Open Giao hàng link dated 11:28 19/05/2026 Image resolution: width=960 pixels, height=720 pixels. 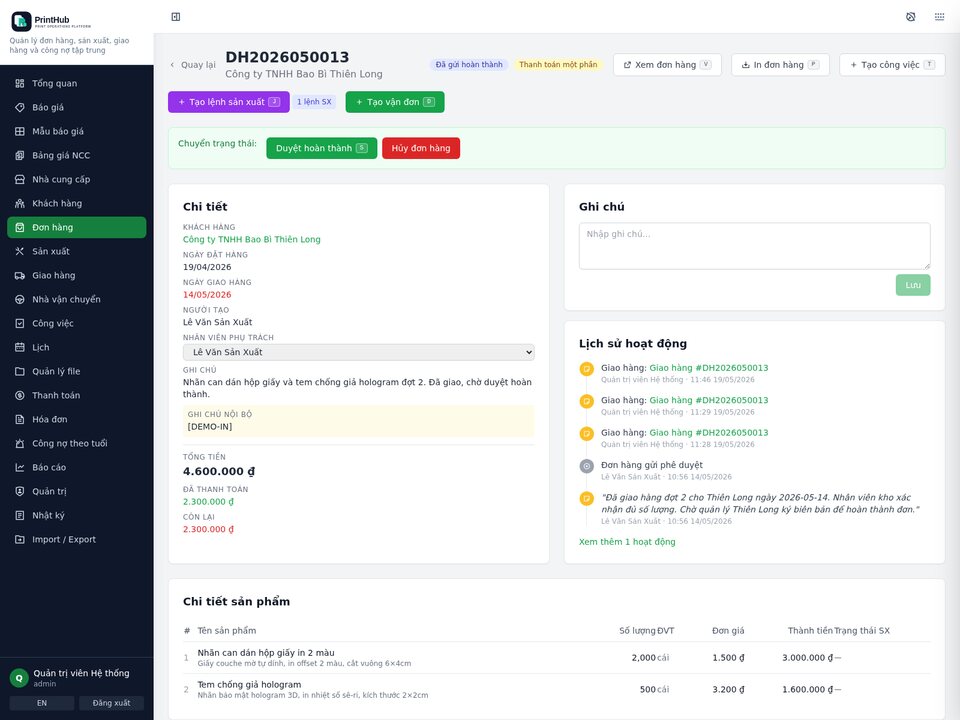708,433
